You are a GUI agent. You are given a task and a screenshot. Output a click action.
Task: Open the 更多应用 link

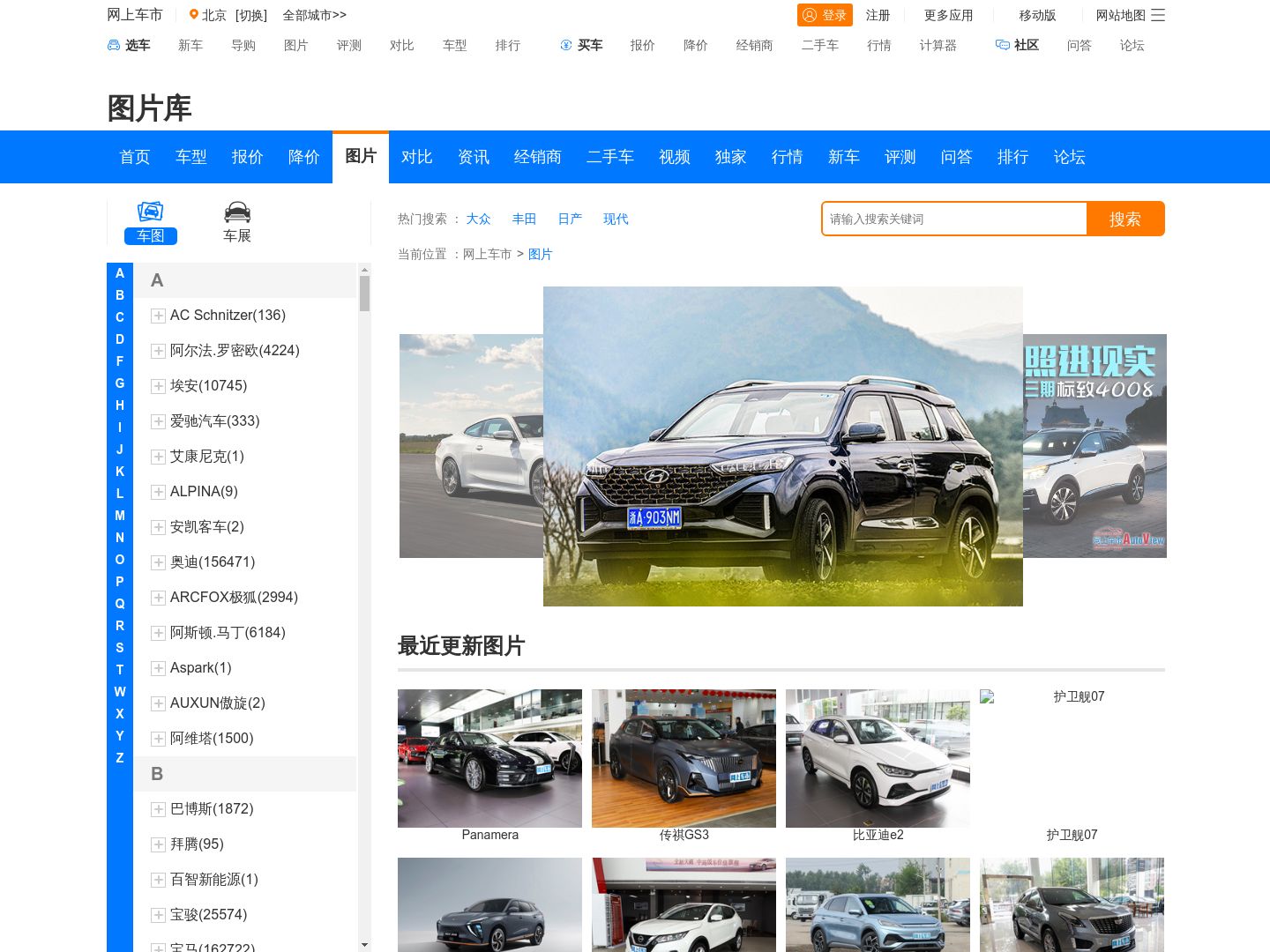(x=949, y=15)
